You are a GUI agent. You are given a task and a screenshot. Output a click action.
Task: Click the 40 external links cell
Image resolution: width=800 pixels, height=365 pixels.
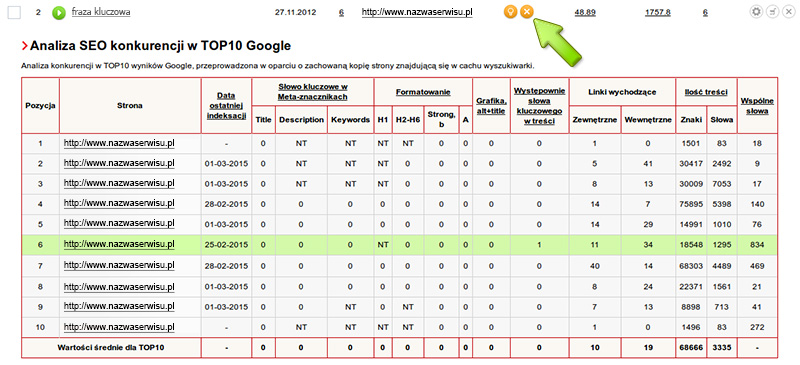pos(595,266)
